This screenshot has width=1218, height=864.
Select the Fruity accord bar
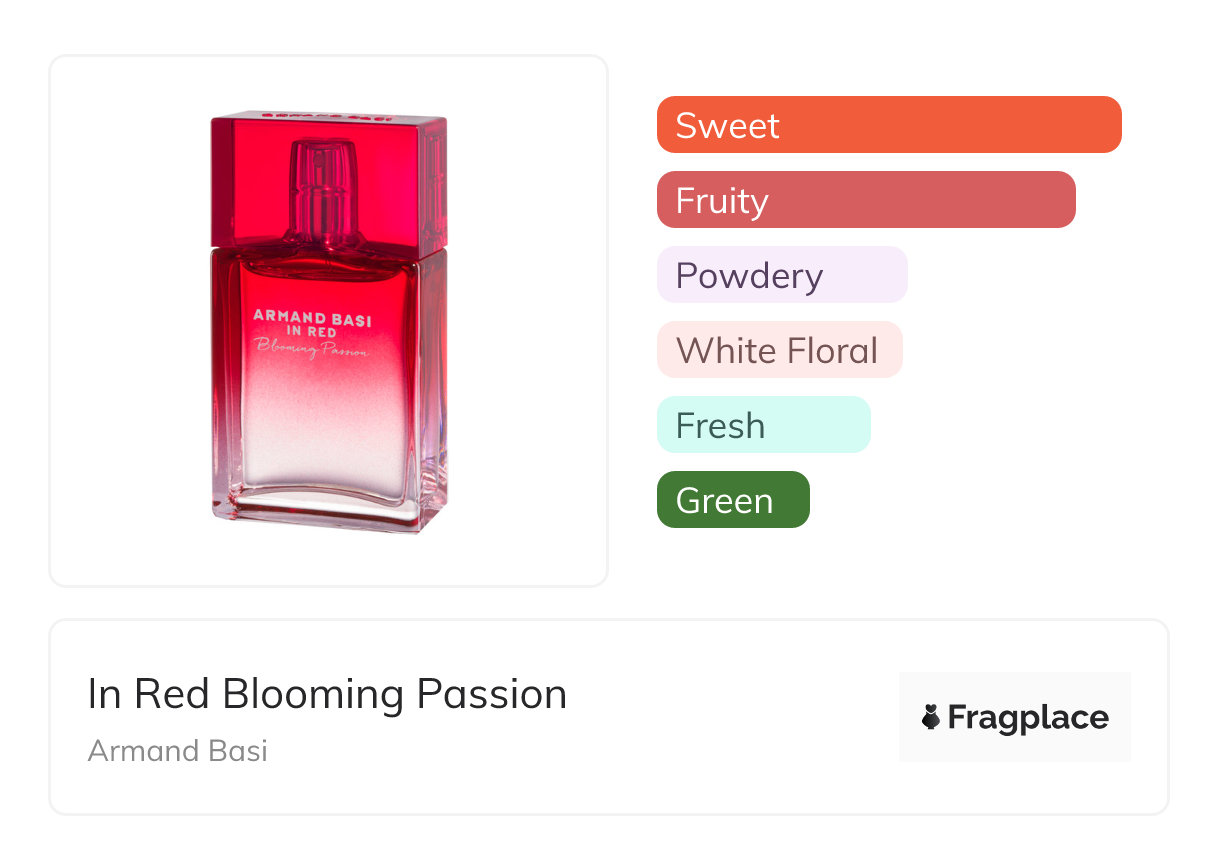[x=865, y=200]
